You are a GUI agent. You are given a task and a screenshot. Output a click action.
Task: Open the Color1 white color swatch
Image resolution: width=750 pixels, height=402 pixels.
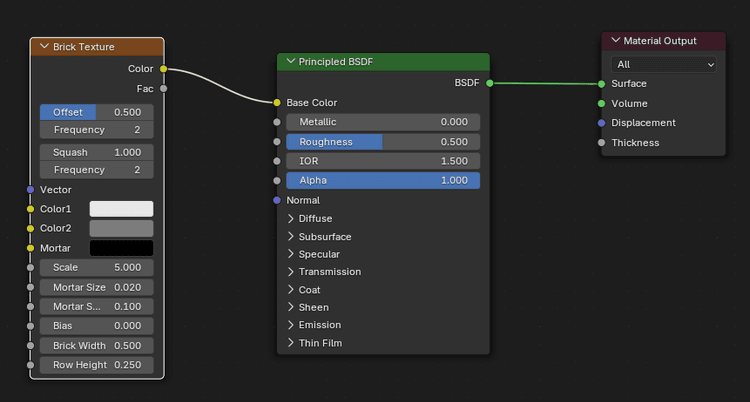(x=121, y=209)
